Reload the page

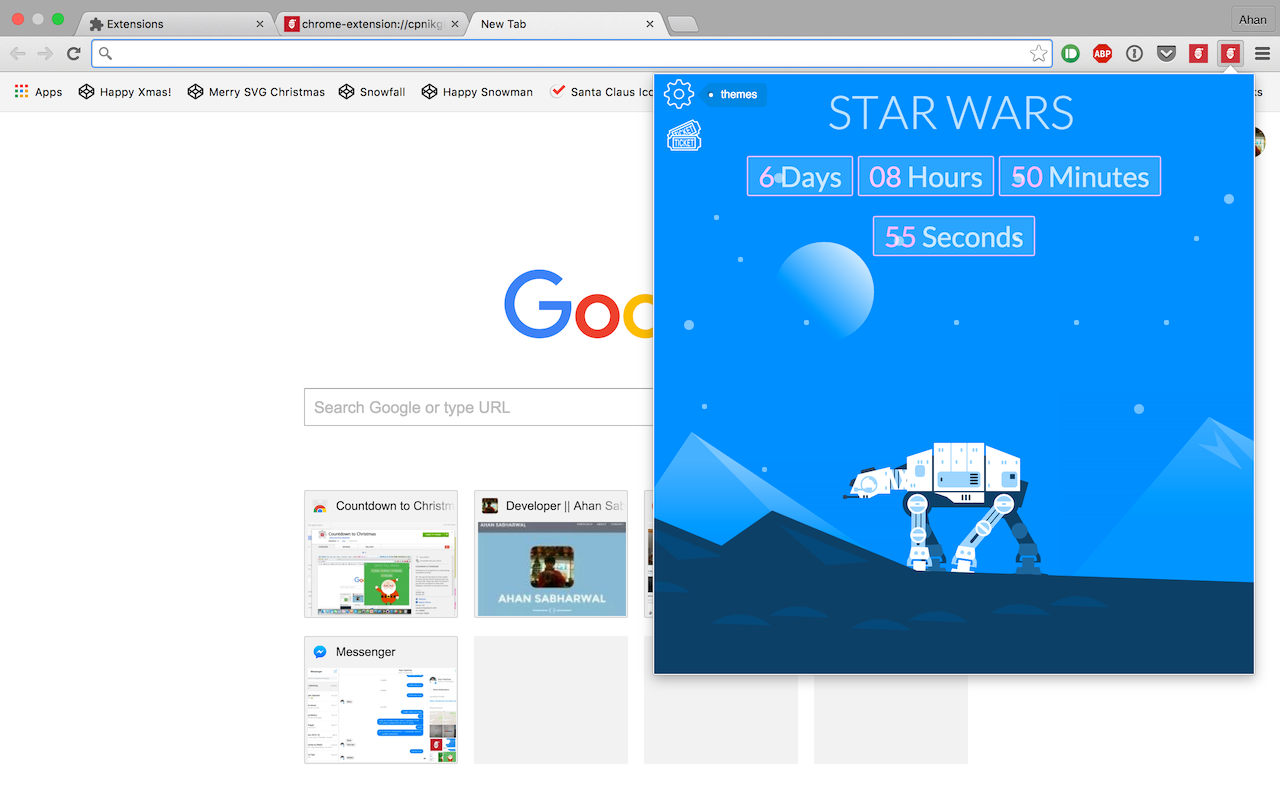[x=73, y=54]
